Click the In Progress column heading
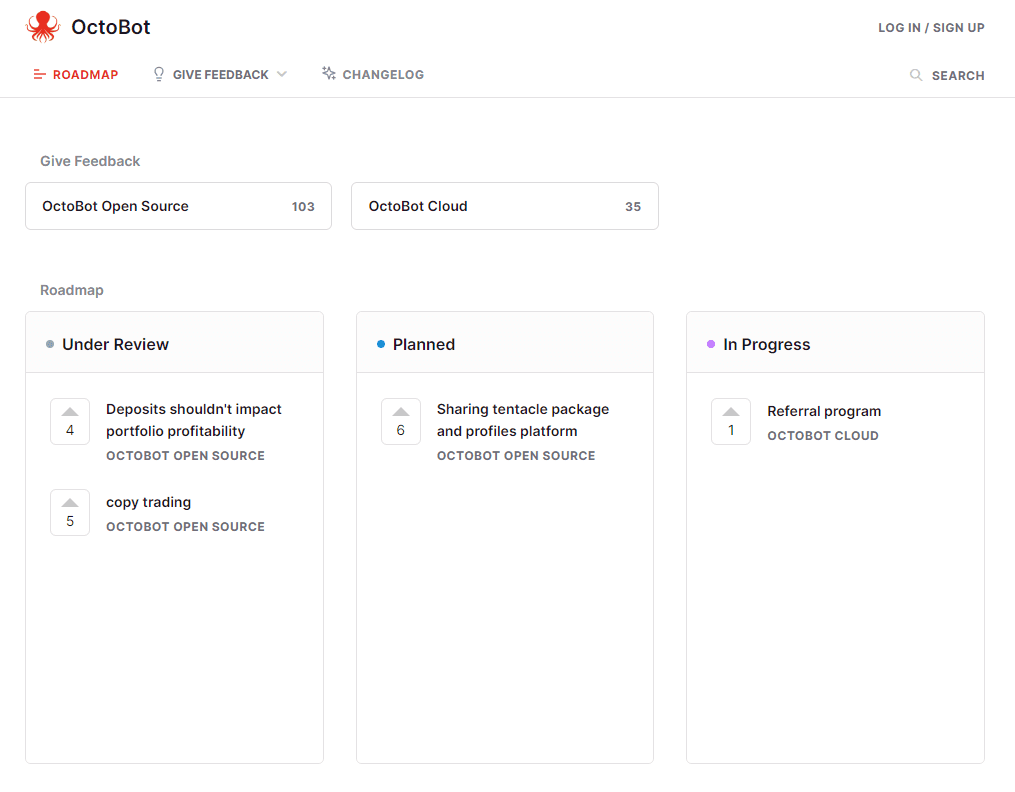 (x=766, y=344)
